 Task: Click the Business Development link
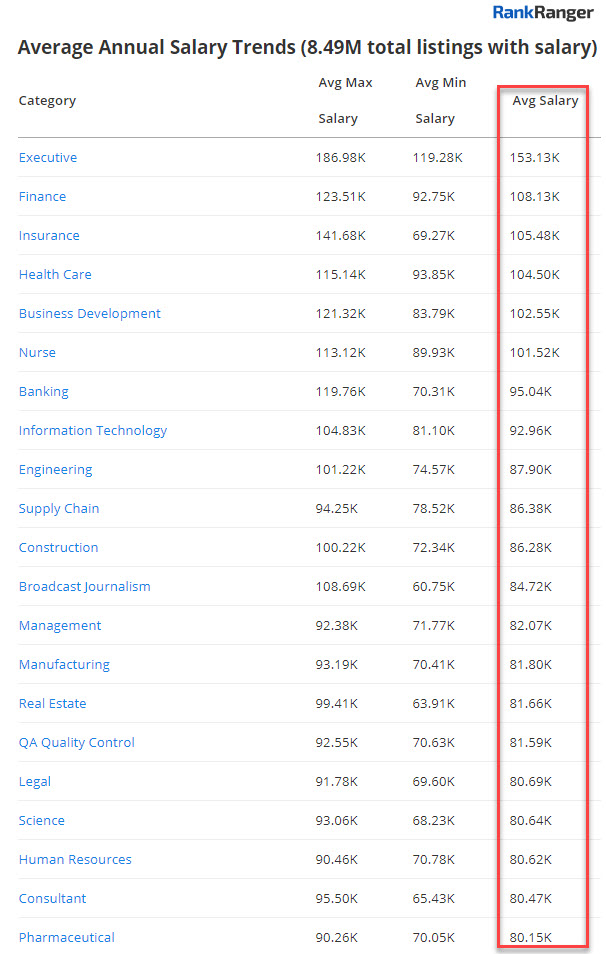[x=89, y=314]
